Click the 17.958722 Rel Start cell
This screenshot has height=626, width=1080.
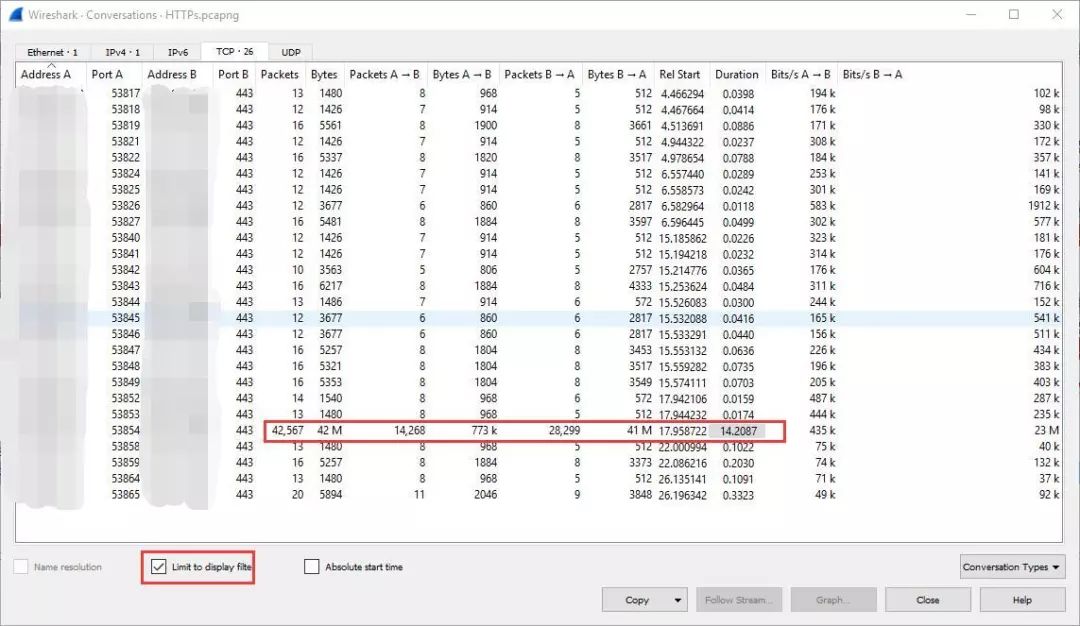tap(683, 431)
